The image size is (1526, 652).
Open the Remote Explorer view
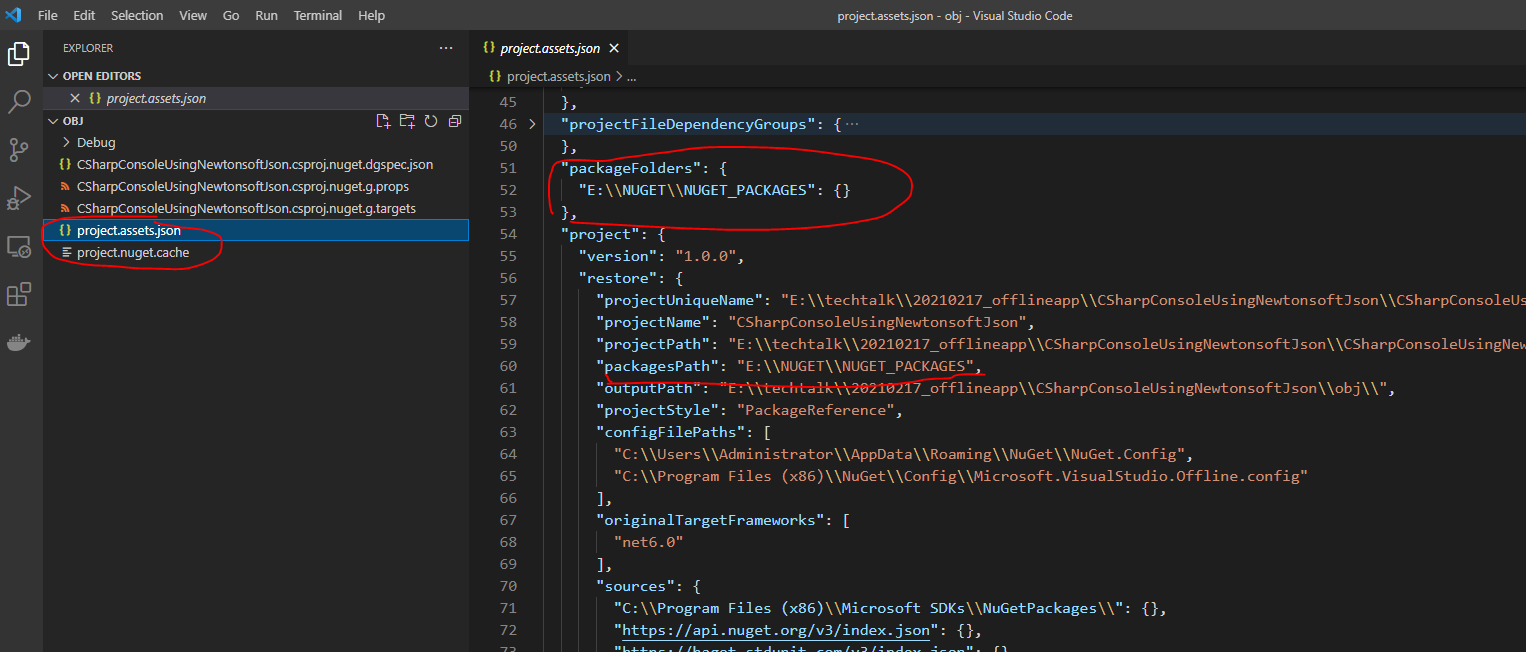click(18, 246)
